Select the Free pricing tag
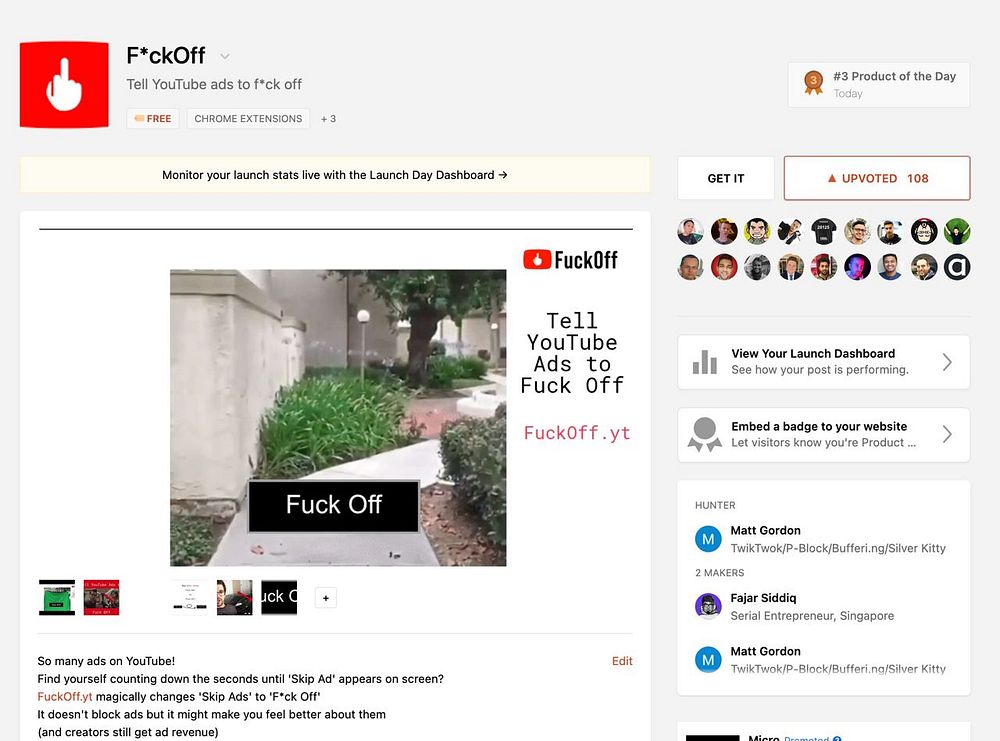Viewport: 1000px width, 741px height. pos(153,119)
